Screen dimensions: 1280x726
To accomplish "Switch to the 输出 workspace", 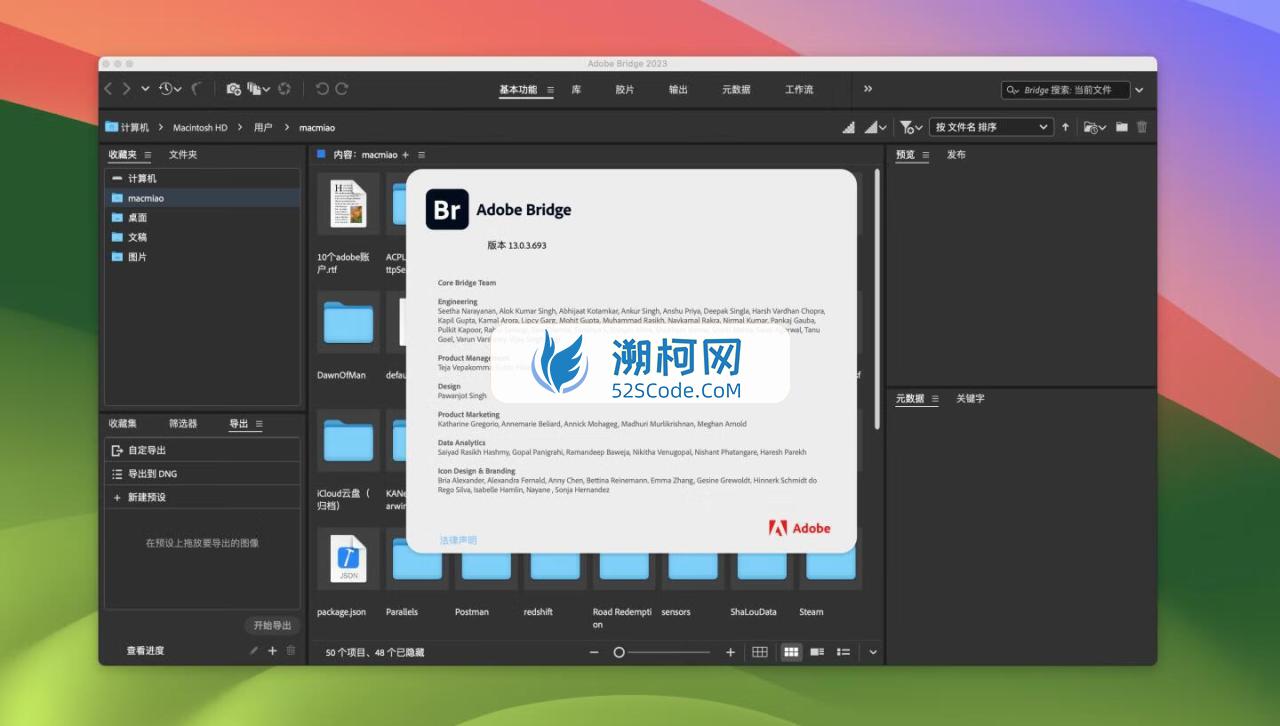I will click(678, 90).
